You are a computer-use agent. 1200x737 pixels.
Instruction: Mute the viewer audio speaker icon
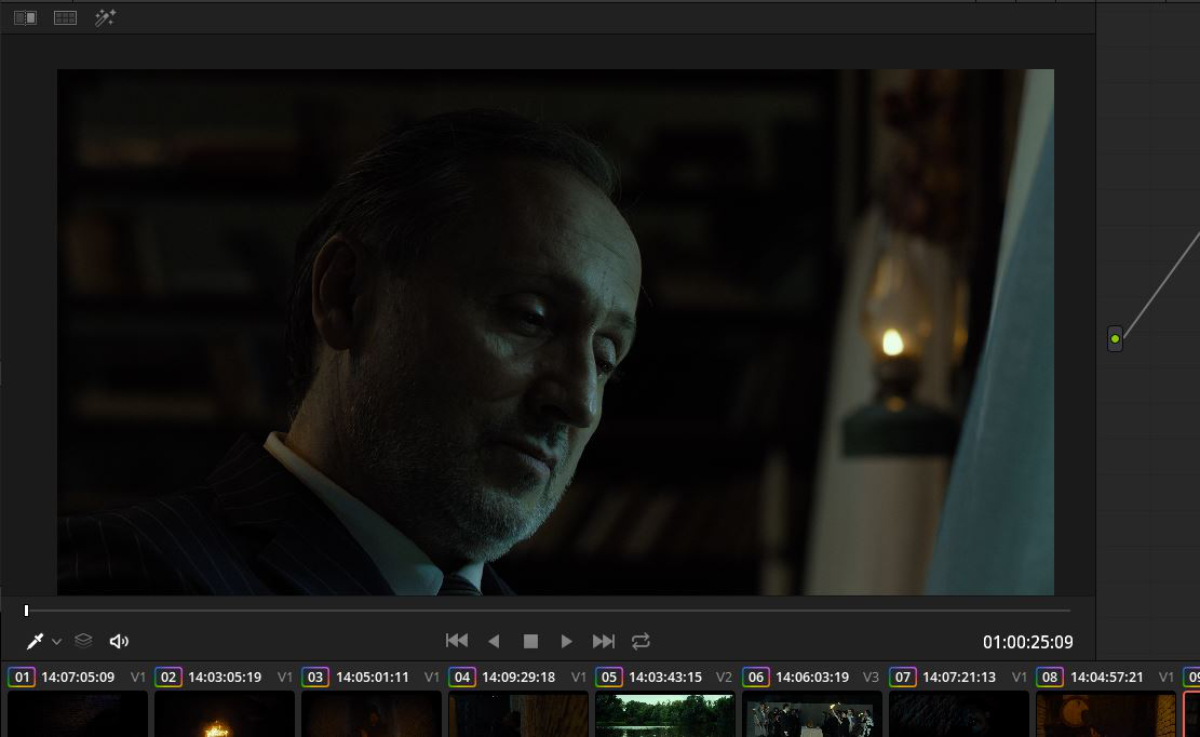pyautogui.click(x=119, y=641)
